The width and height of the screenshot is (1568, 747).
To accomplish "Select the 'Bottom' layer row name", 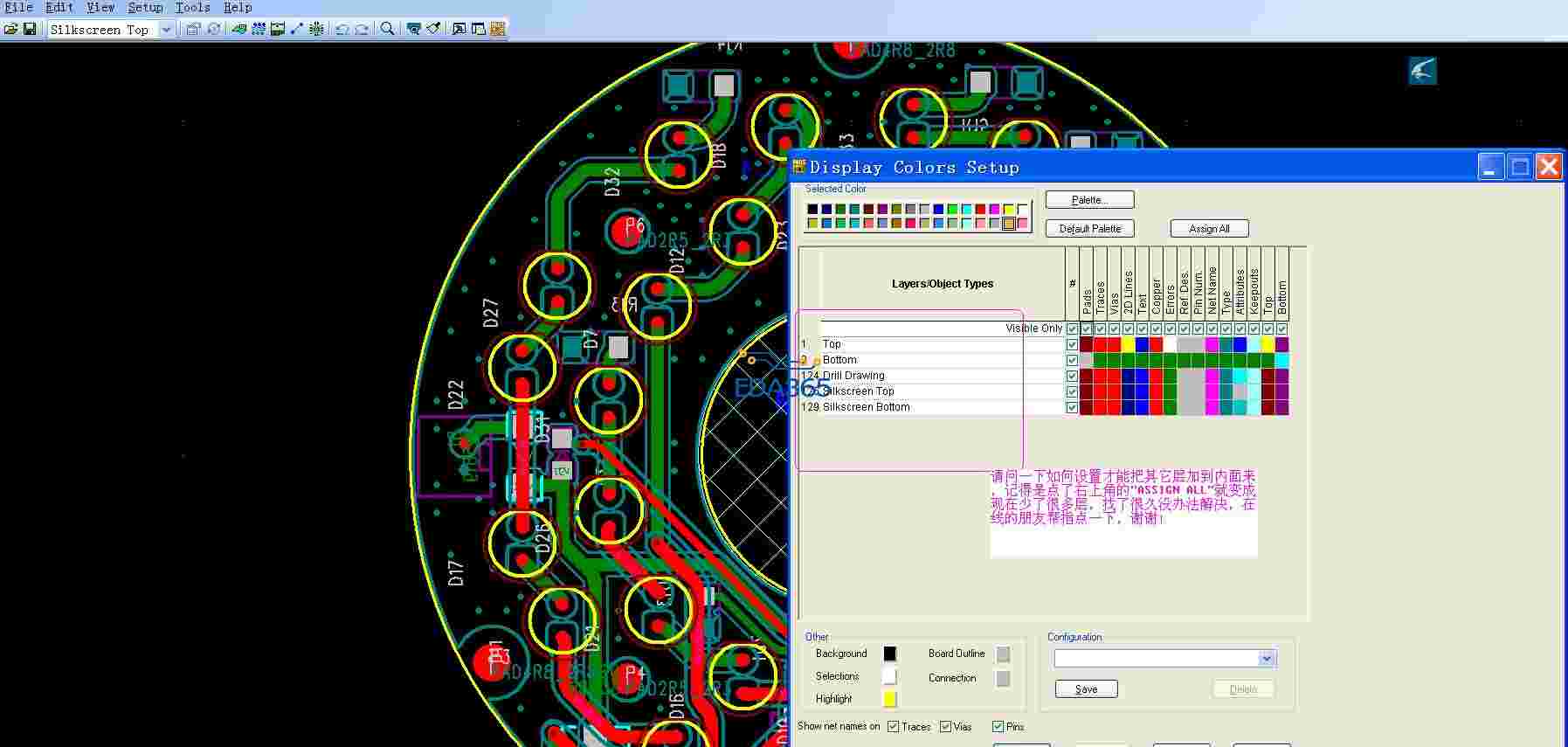I will 839,360.
